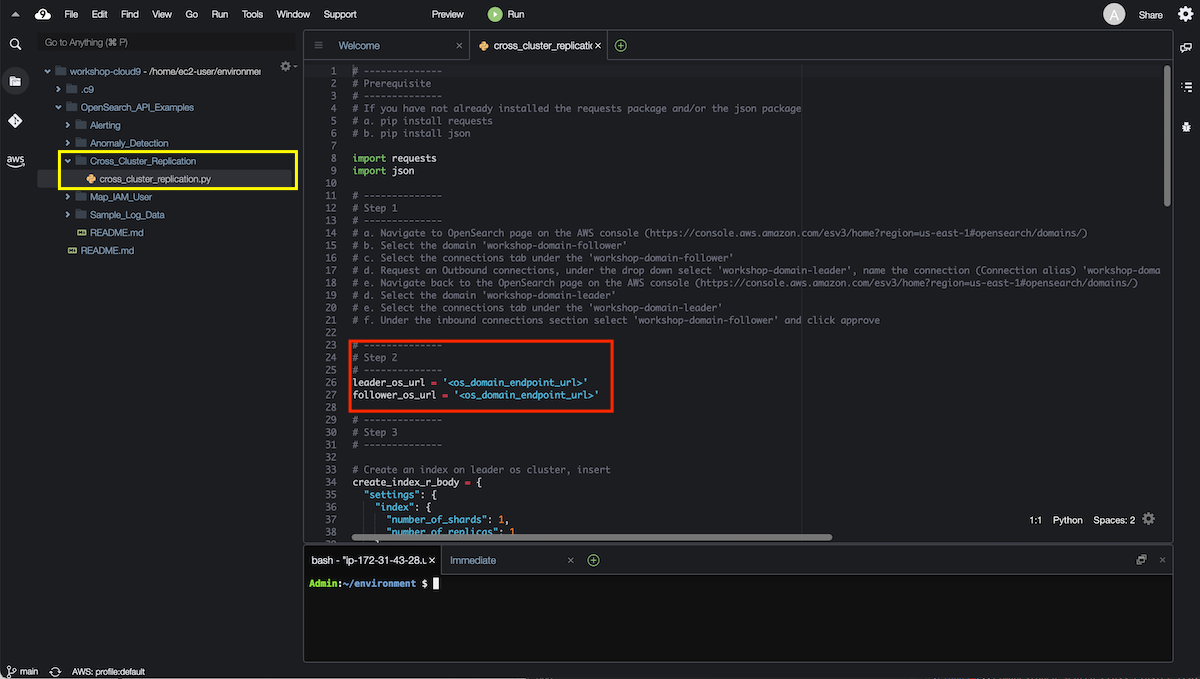Click the editor vertical scrollbar
The image size is (1200, 679).
tap(1167, 137)
